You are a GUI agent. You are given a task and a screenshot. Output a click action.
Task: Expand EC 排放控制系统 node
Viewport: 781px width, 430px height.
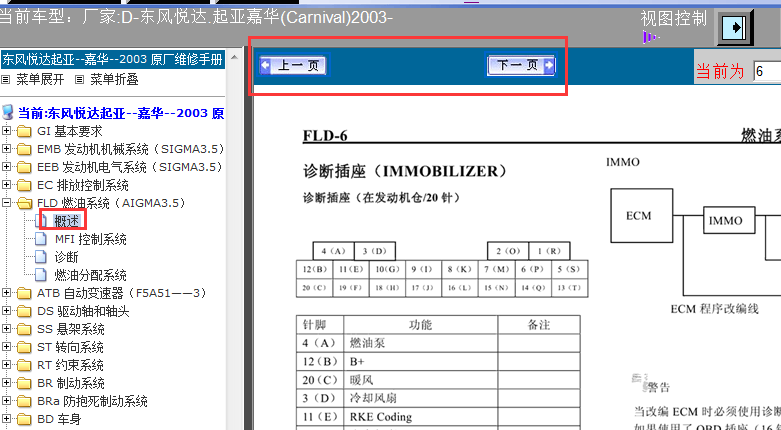(6, 185)
